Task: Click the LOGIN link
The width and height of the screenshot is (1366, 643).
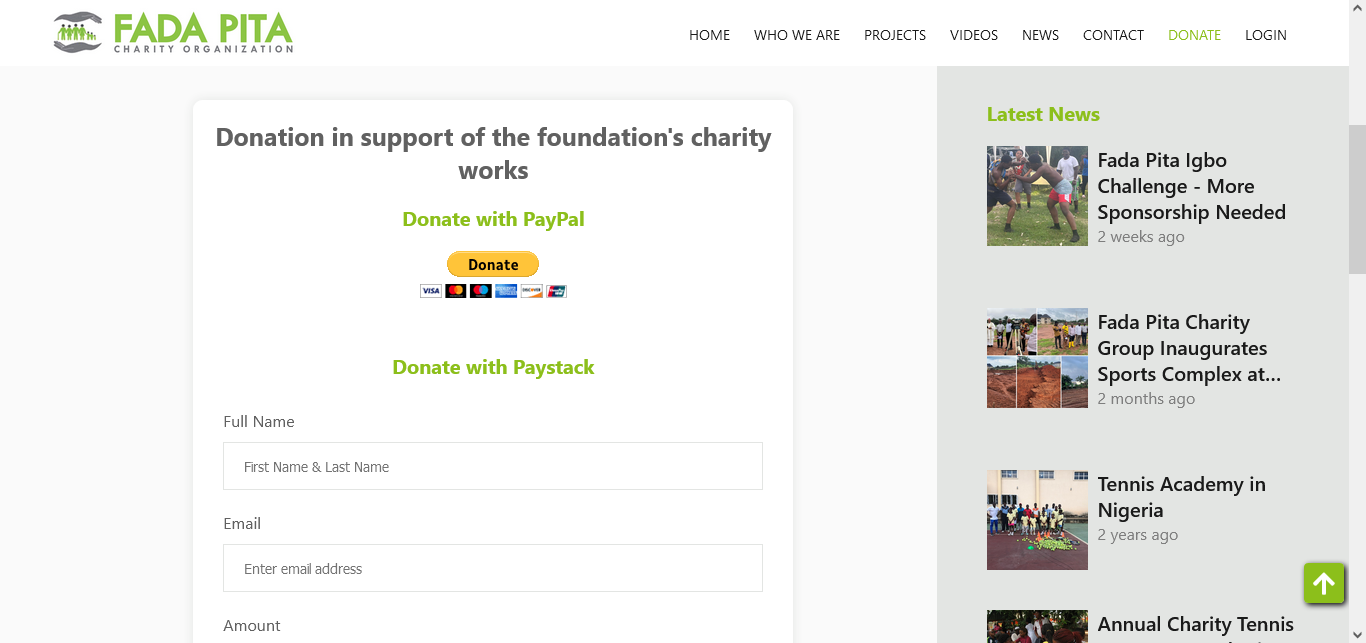Action: coord(1266,35)
